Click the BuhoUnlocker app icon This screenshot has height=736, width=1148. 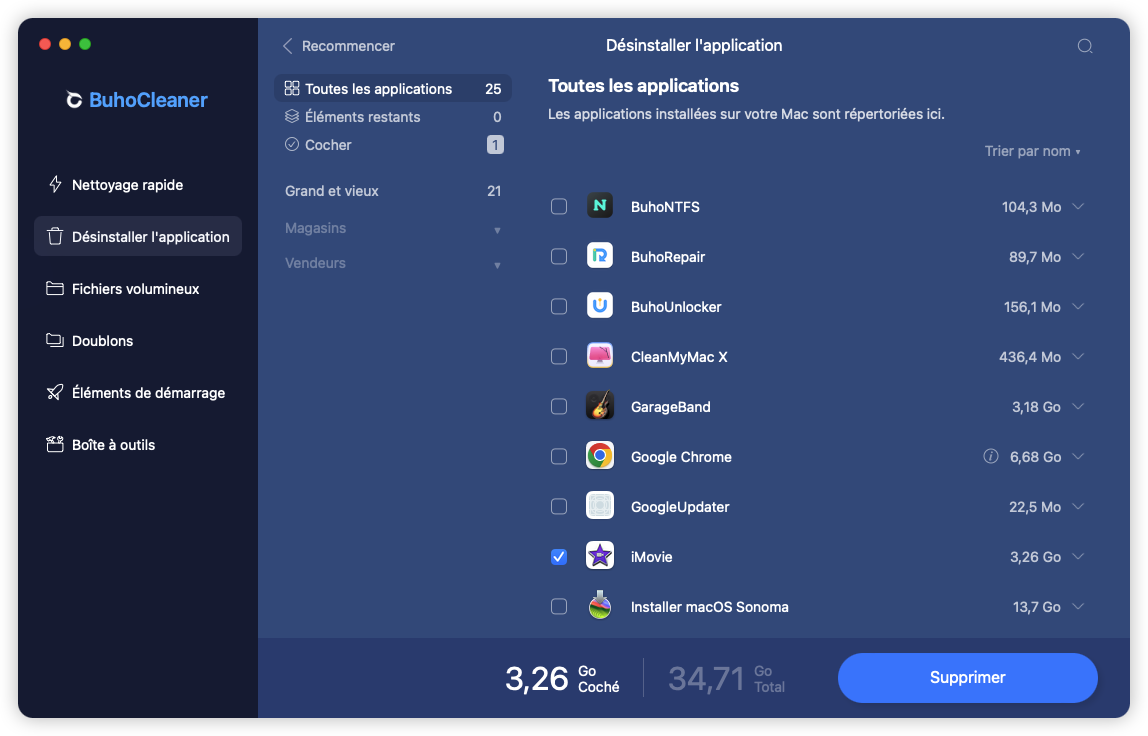tap(600, 306)
